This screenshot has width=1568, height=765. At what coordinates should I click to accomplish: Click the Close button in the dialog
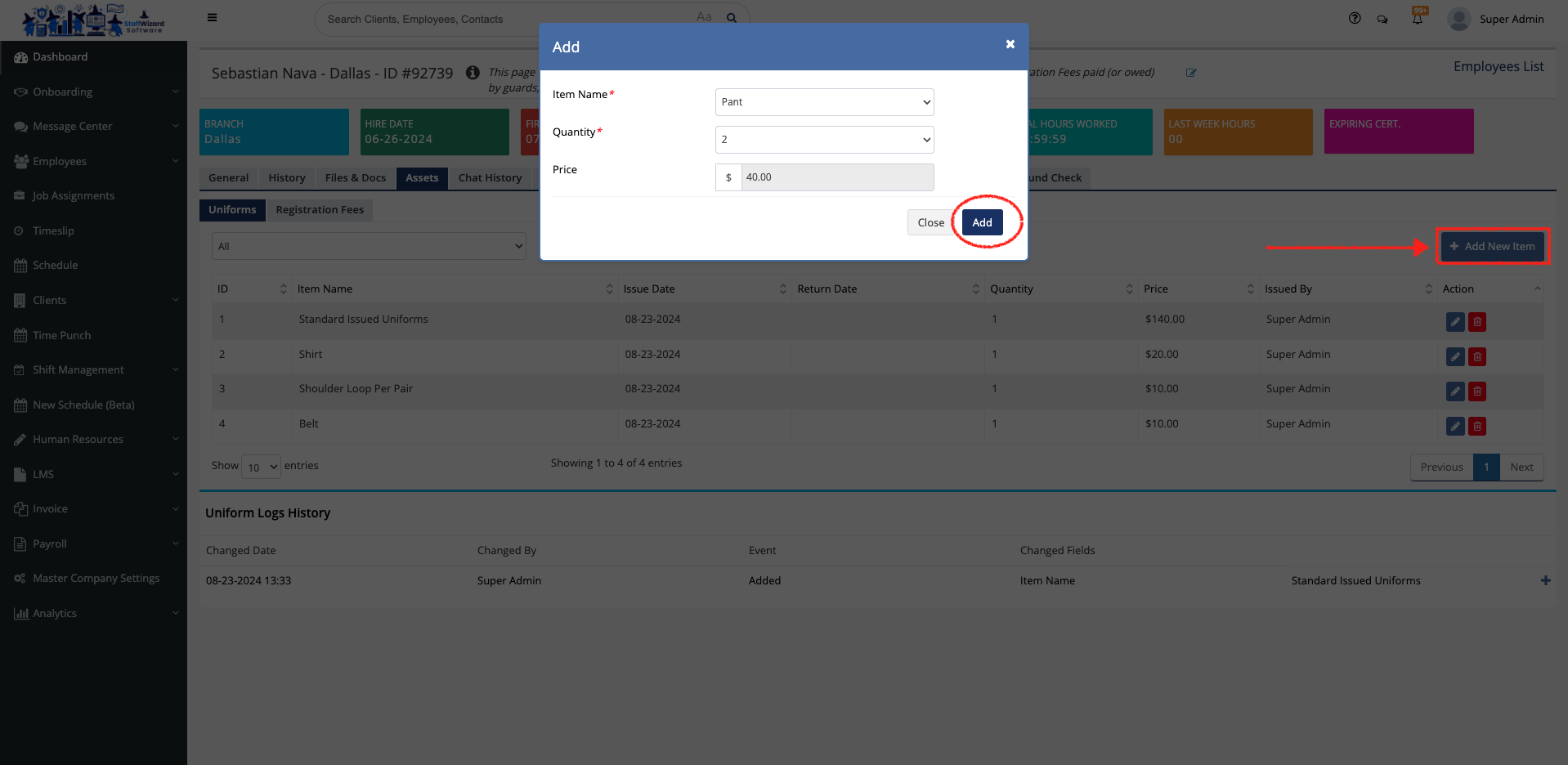pyautogui.click(x=930, y=222)
